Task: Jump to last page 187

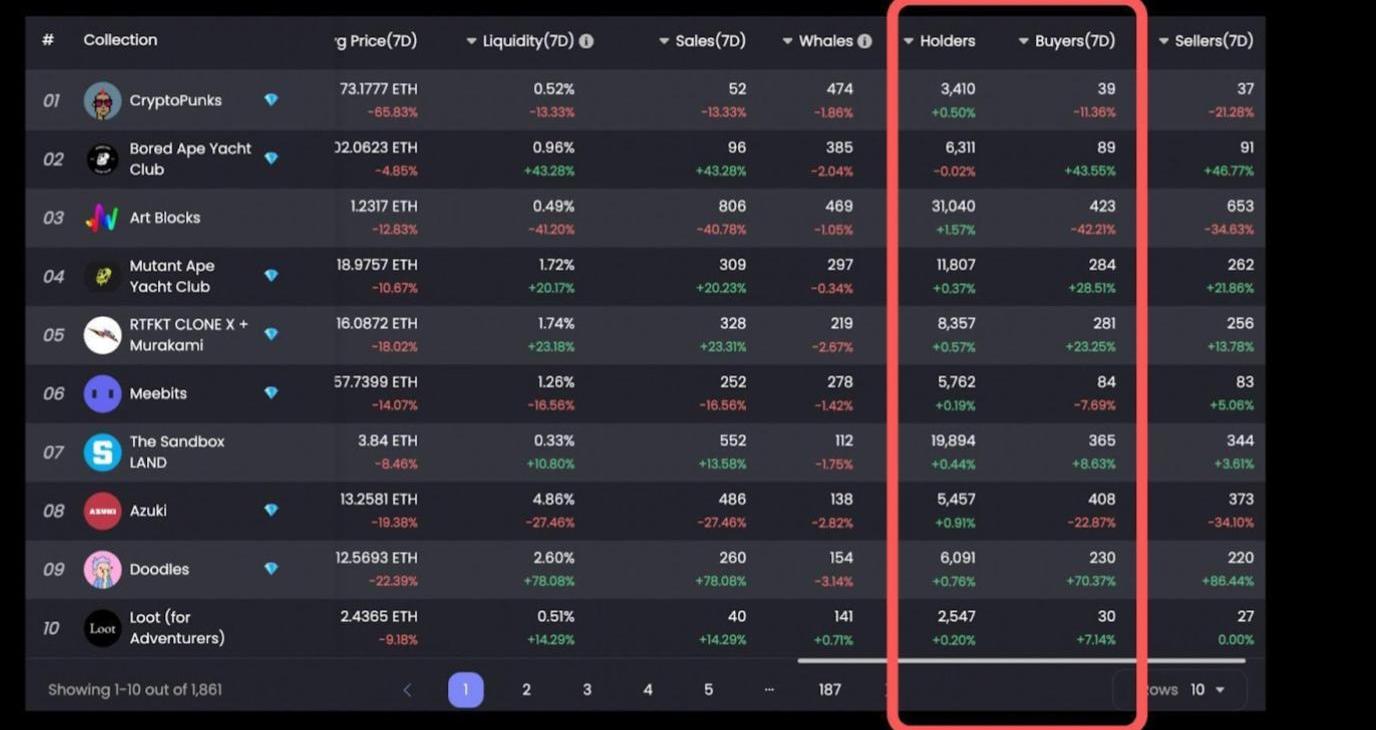Action: (x=829, y=690)
